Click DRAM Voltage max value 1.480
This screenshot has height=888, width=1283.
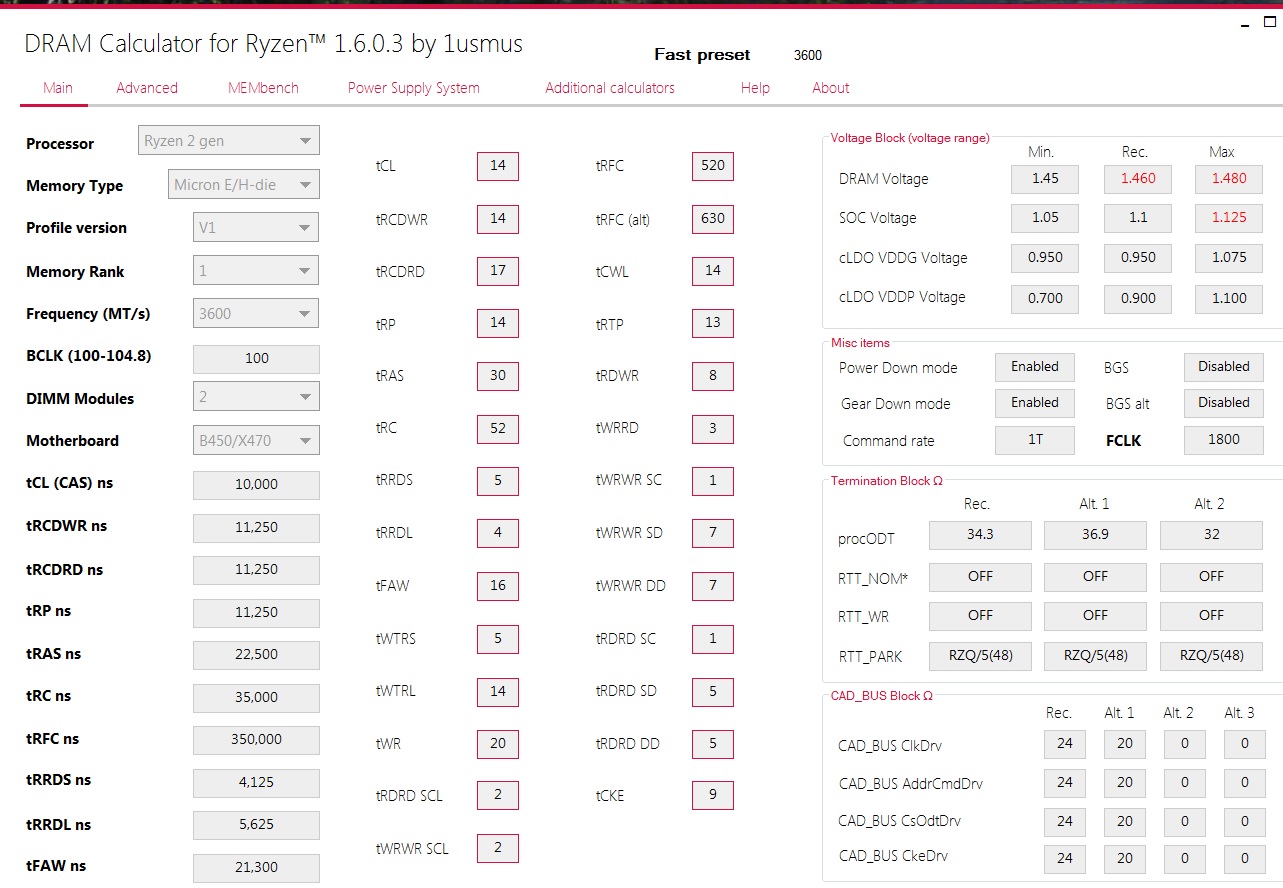1229,179
